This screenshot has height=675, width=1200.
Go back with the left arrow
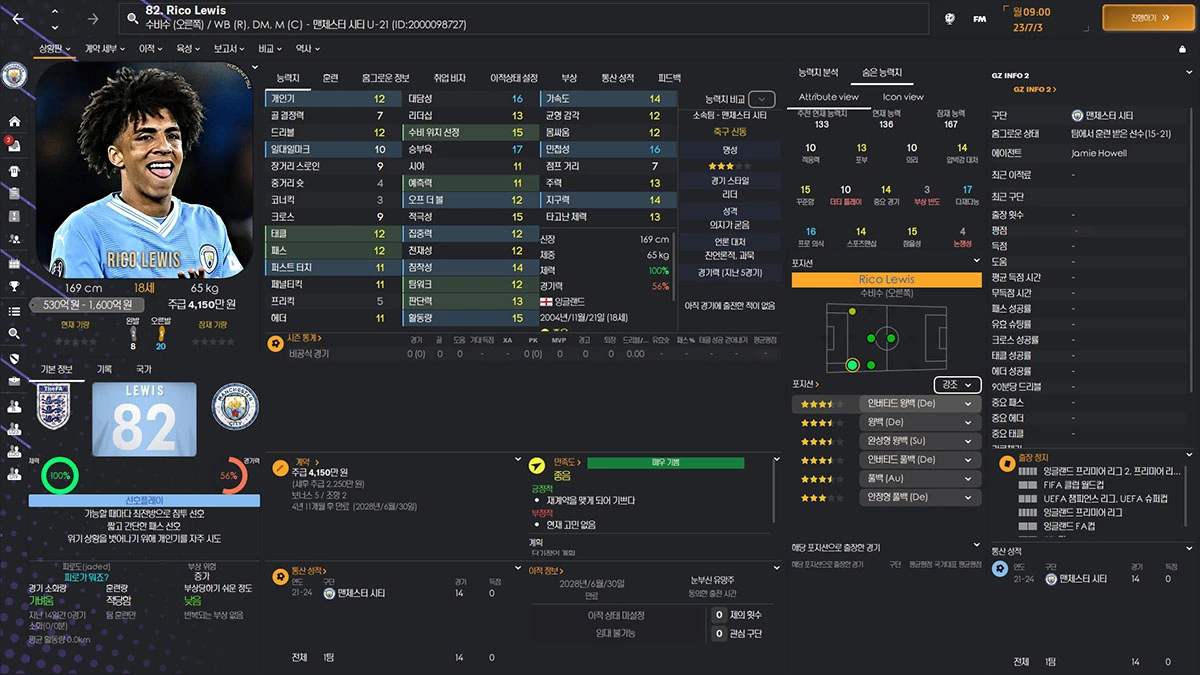[18, 18]
